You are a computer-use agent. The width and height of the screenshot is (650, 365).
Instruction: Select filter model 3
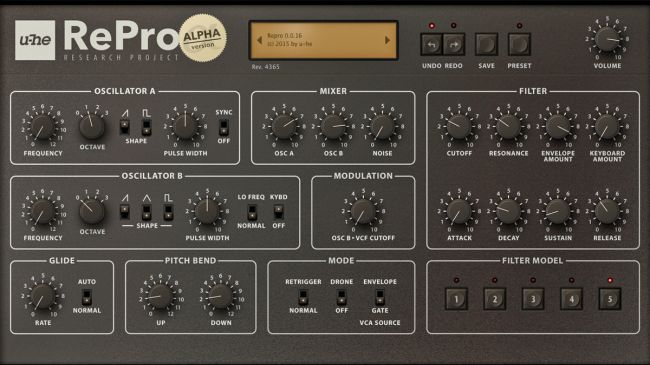click(x=533, y=299)
